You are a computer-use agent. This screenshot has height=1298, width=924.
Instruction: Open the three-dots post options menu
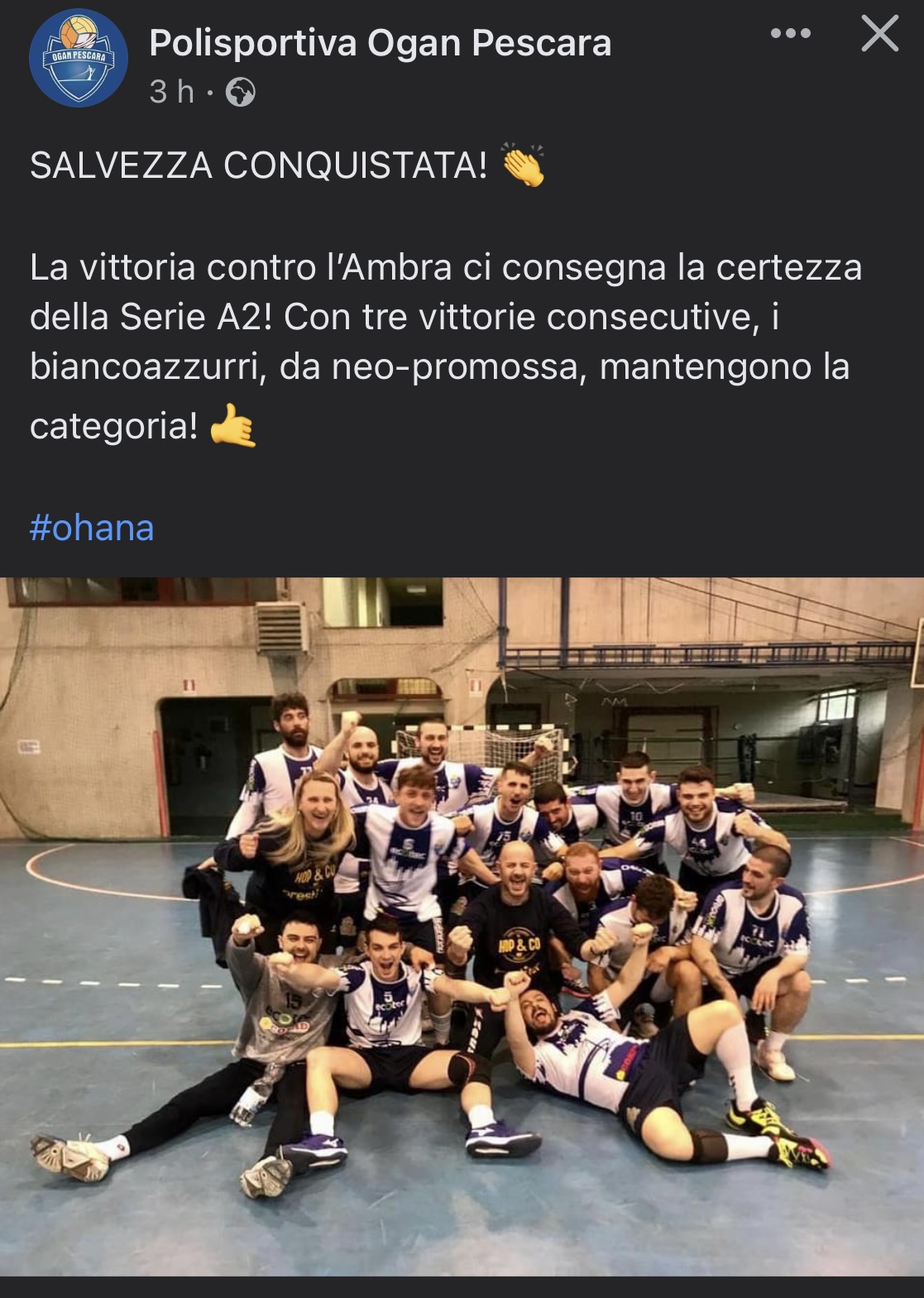click(x=790, y=33)
